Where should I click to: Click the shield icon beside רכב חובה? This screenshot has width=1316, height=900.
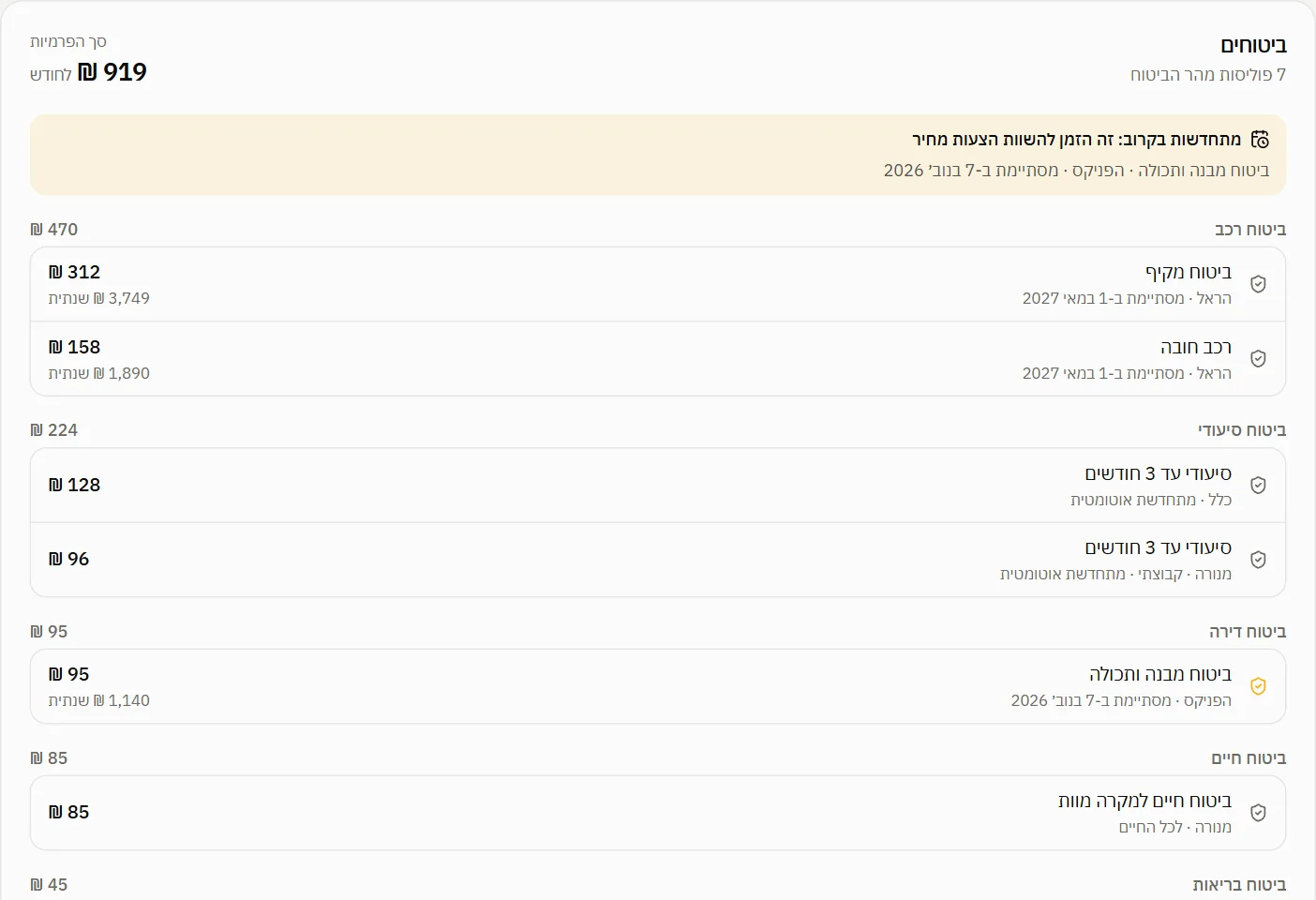pos(1259,359)
